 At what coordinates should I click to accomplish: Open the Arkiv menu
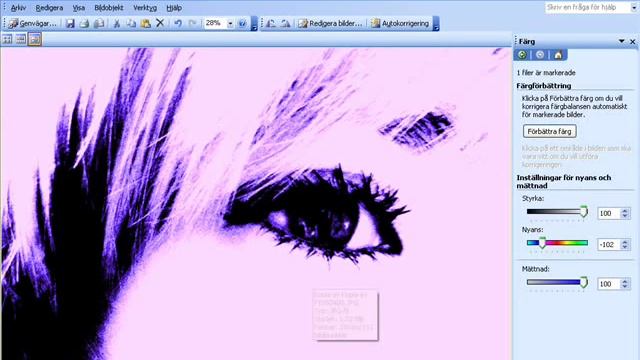pos(18,8)
